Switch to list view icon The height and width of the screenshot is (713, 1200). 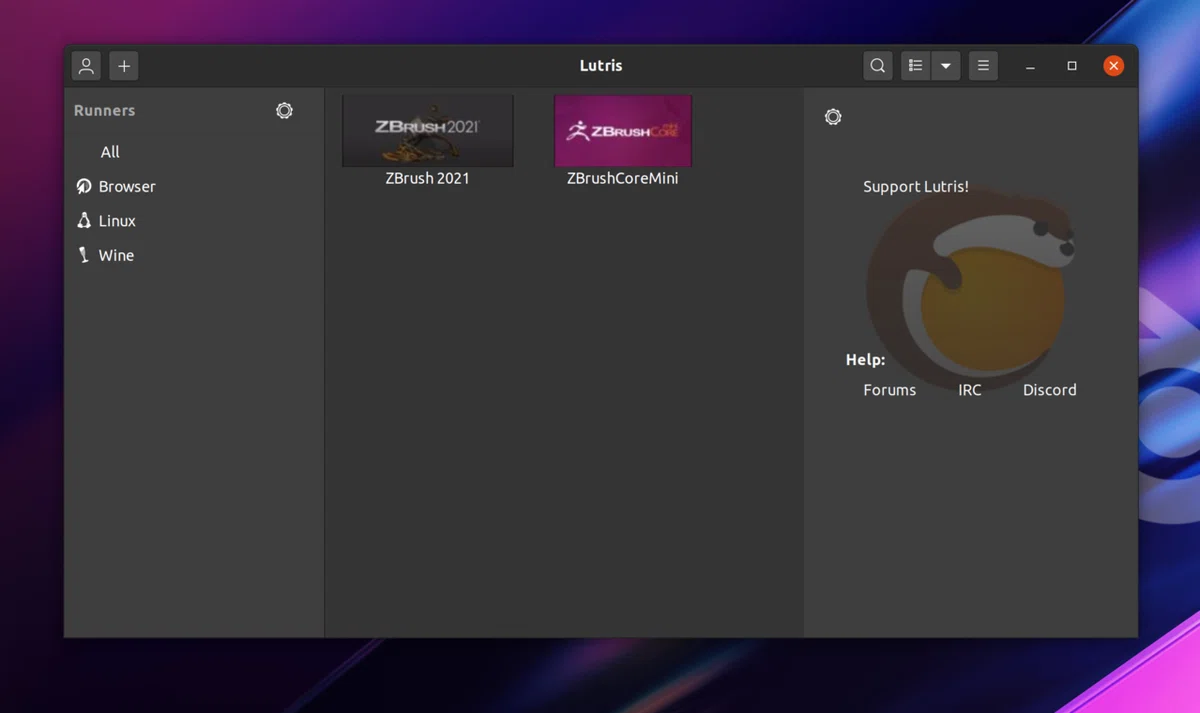(x=915, y=66)
